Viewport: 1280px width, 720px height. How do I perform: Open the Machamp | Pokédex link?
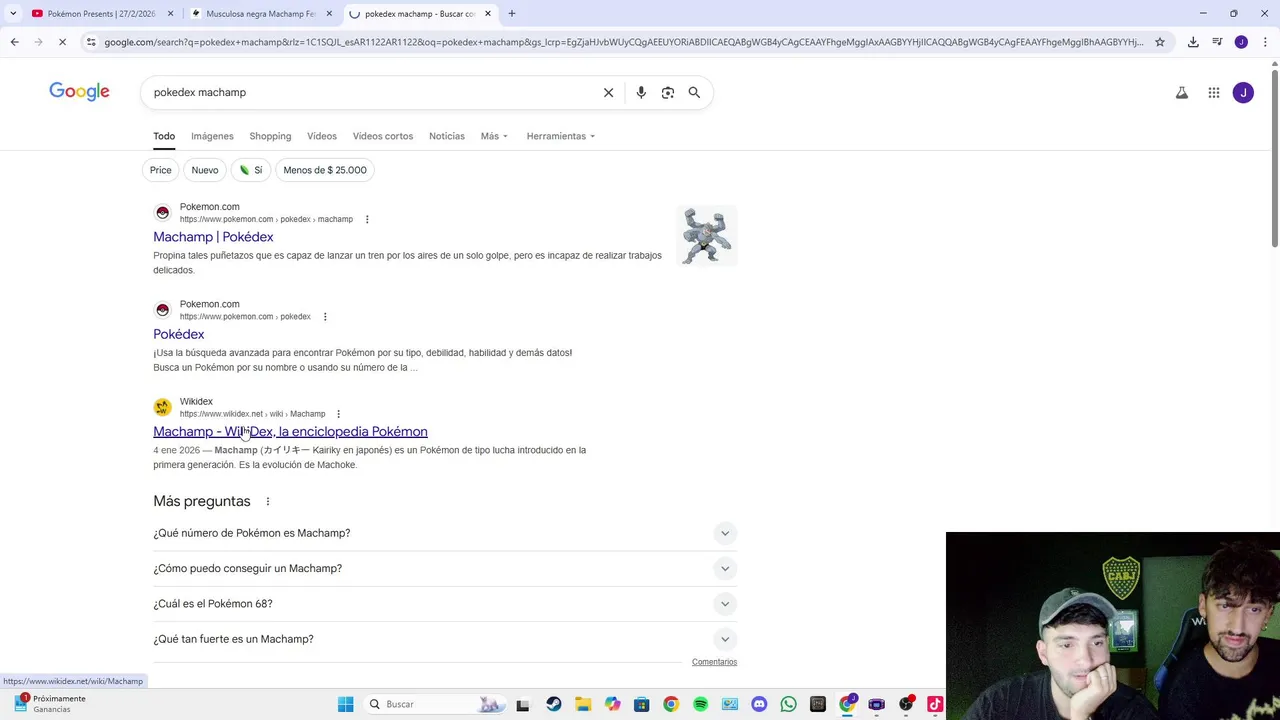coord(213,237)
